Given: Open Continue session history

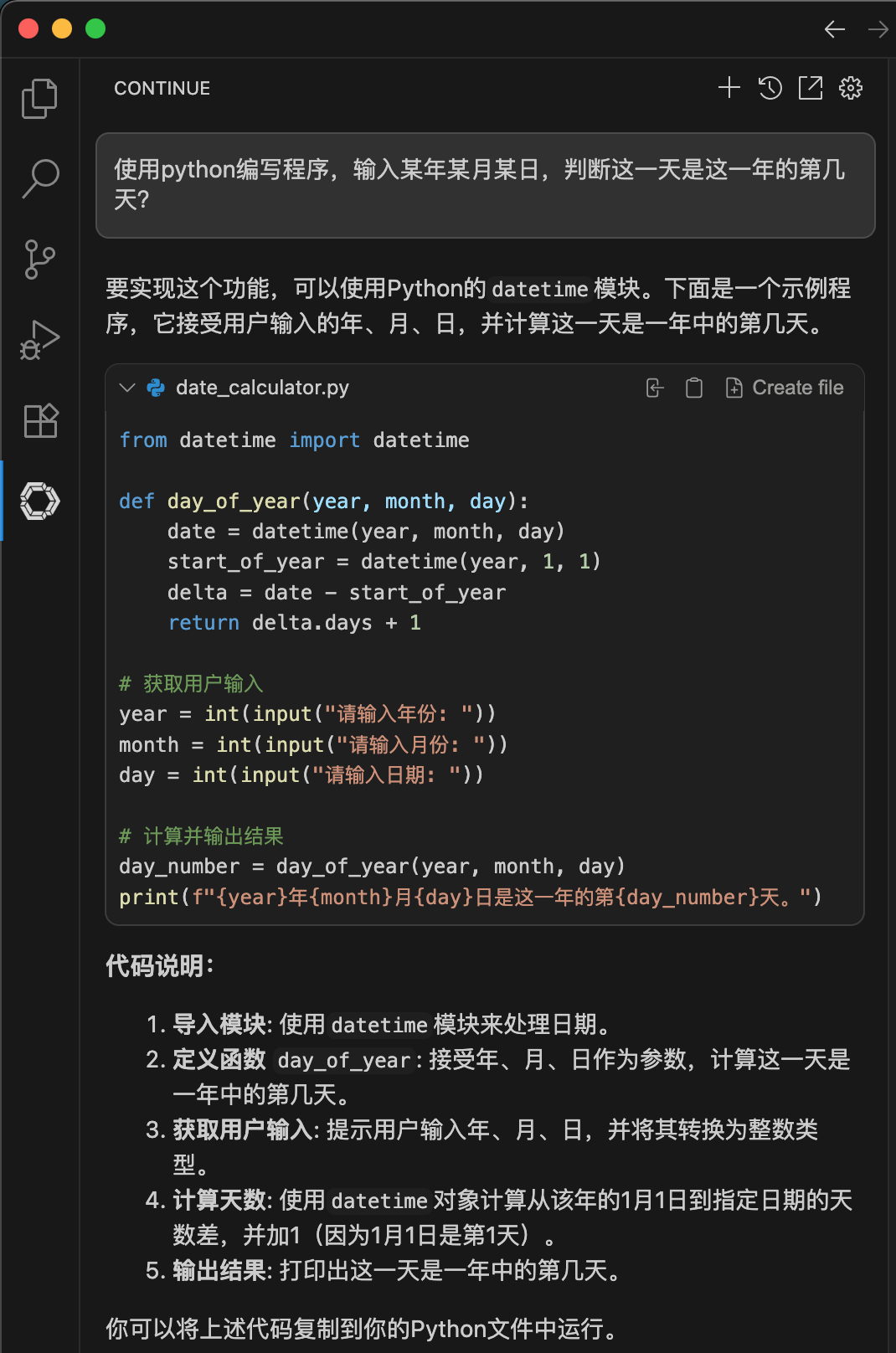Looking at the screenshot, I should click(770, 88).
